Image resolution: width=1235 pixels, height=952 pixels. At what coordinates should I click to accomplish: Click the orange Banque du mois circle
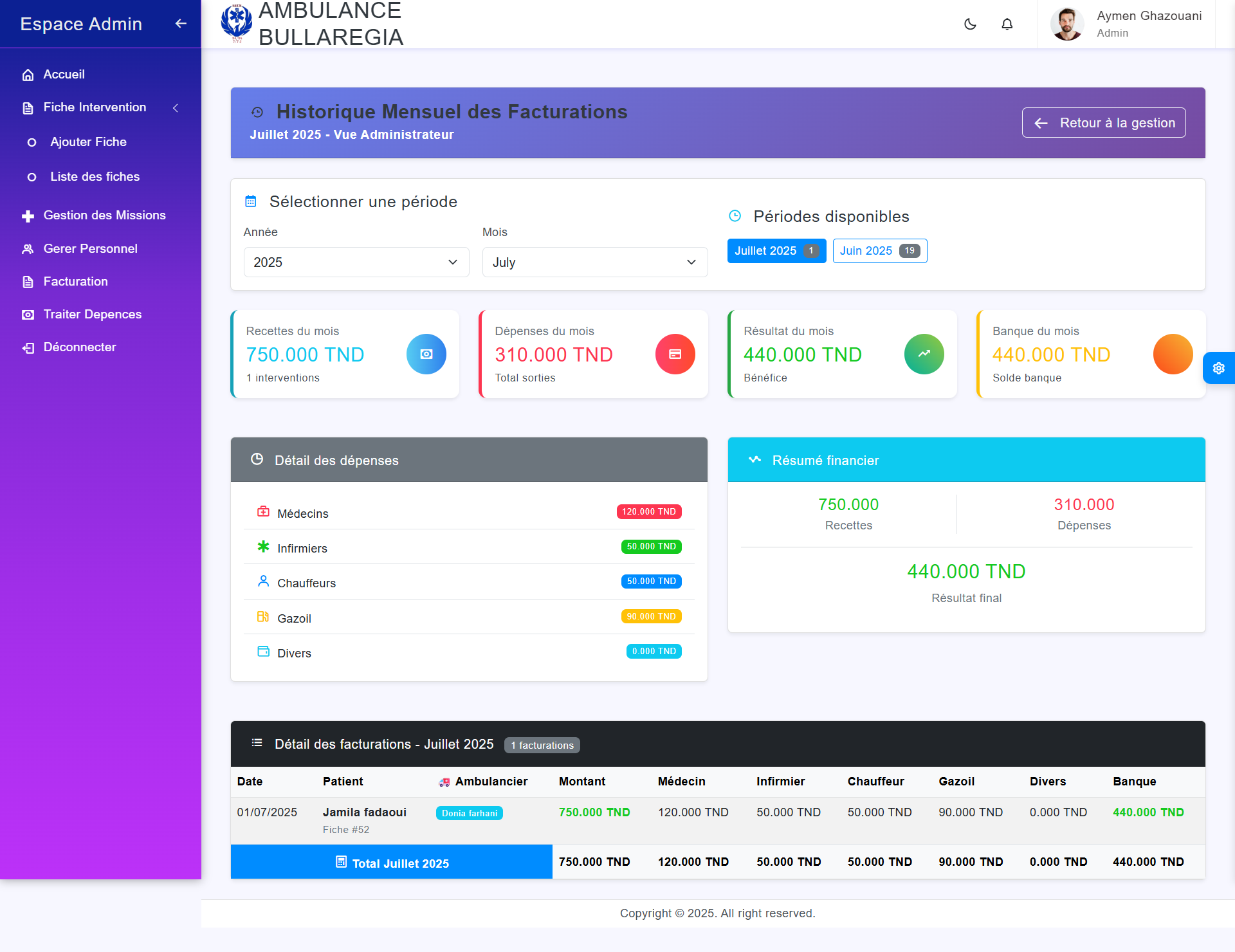(x=1173, y=354)
